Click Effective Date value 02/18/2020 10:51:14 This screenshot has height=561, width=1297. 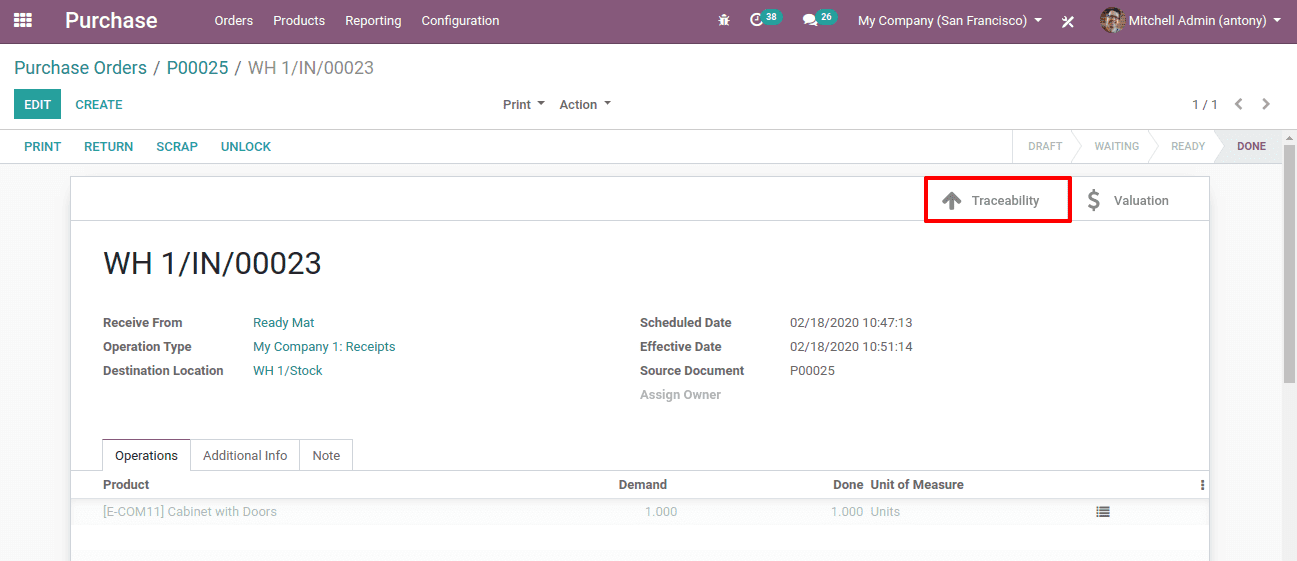851,347
